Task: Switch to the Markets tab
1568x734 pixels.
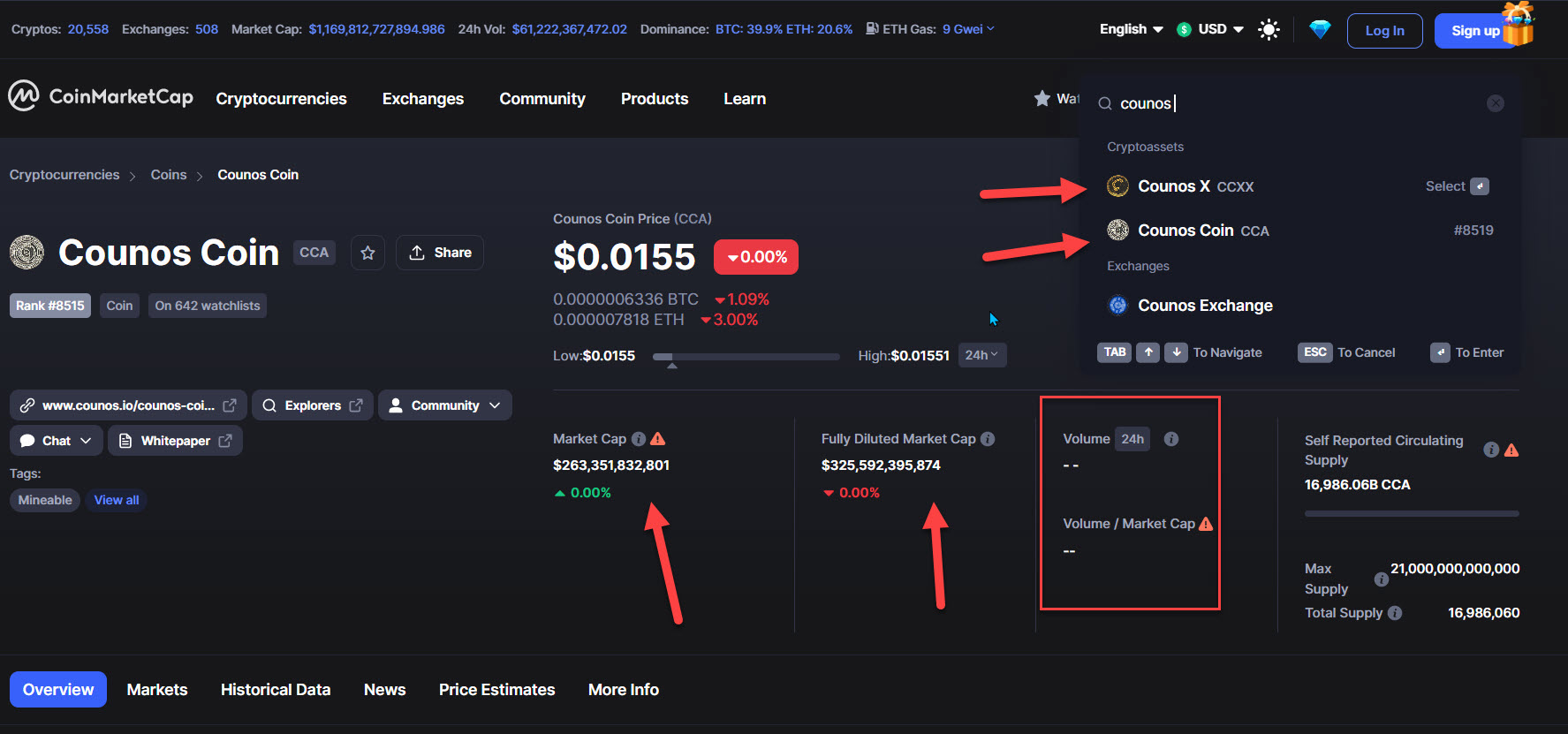Action: [x=157, y=690]
